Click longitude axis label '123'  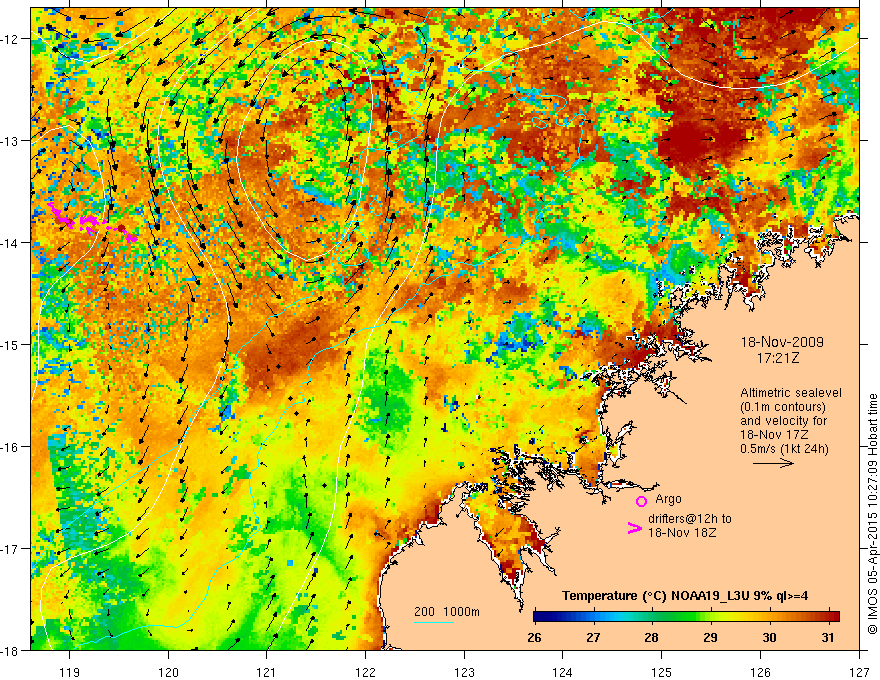click(x=464, y=672)
